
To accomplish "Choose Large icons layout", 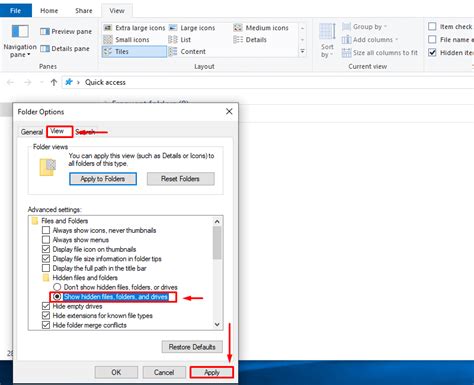I will click(192, 28).
